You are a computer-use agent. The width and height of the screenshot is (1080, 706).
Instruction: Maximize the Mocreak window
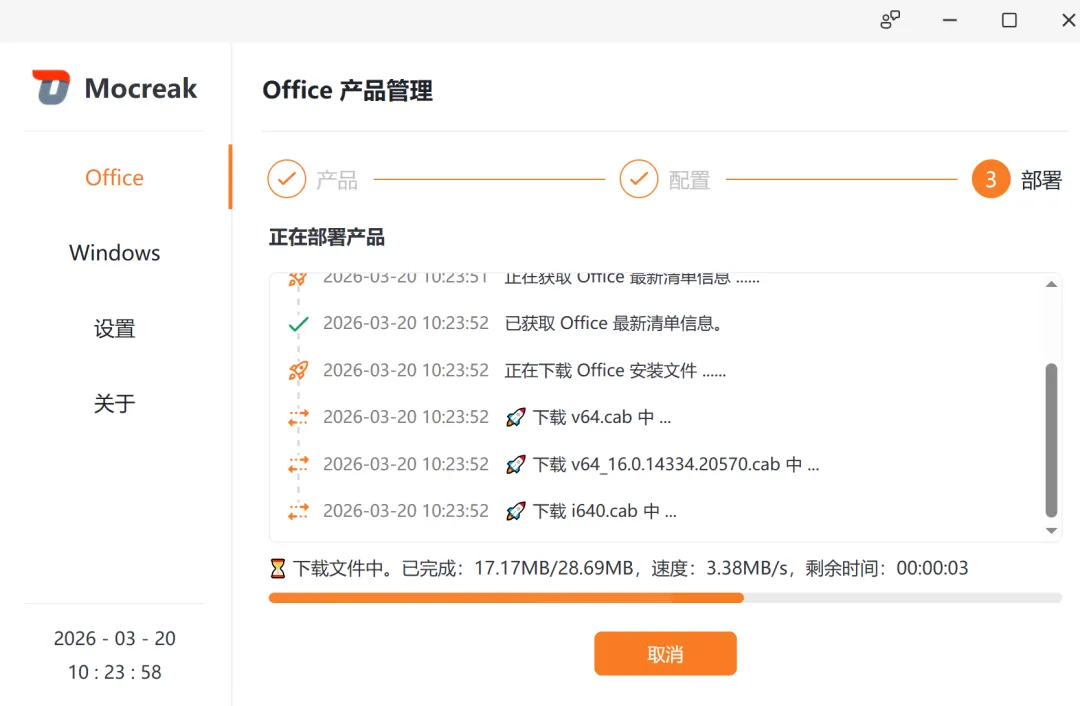[x=1009, y=21]
